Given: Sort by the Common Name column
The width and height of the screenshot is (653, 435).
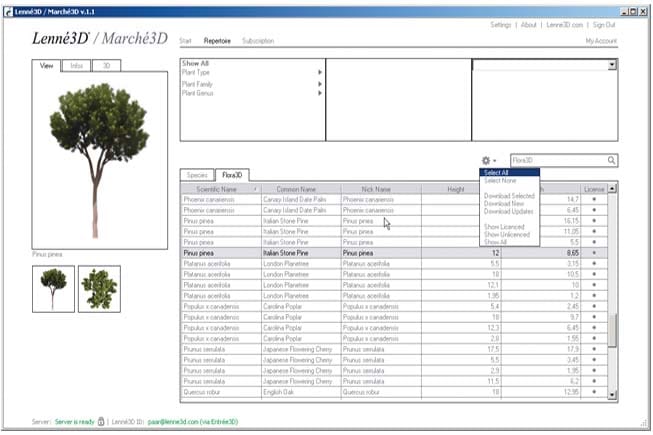Looking at the screenshot, I should coord(301,189).
